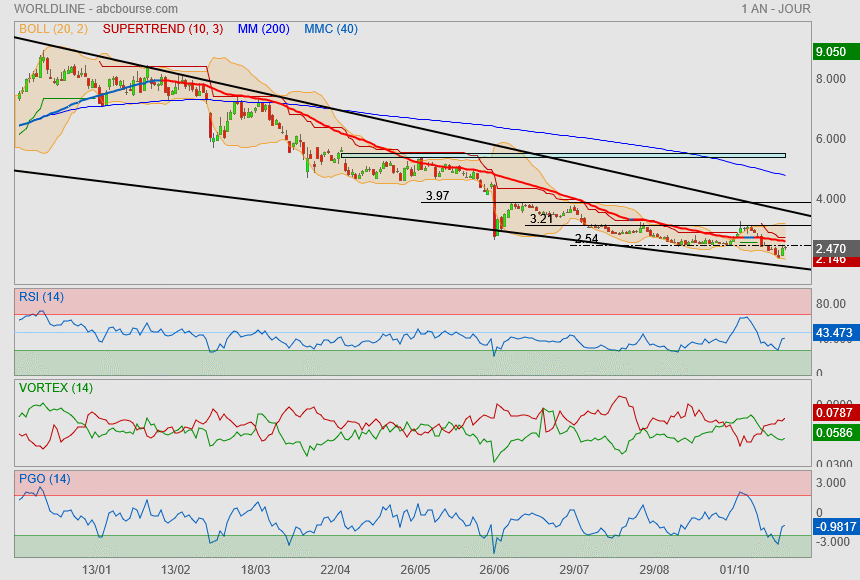Click the green horizontal resistance zone rectangle
This screenshot has height=580, width=860.
tap(562, 155)
